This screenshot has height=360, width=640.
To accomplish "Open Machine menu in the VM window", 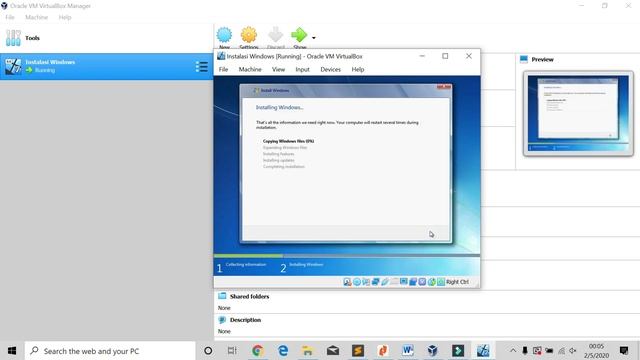I will tap(250, 69).
